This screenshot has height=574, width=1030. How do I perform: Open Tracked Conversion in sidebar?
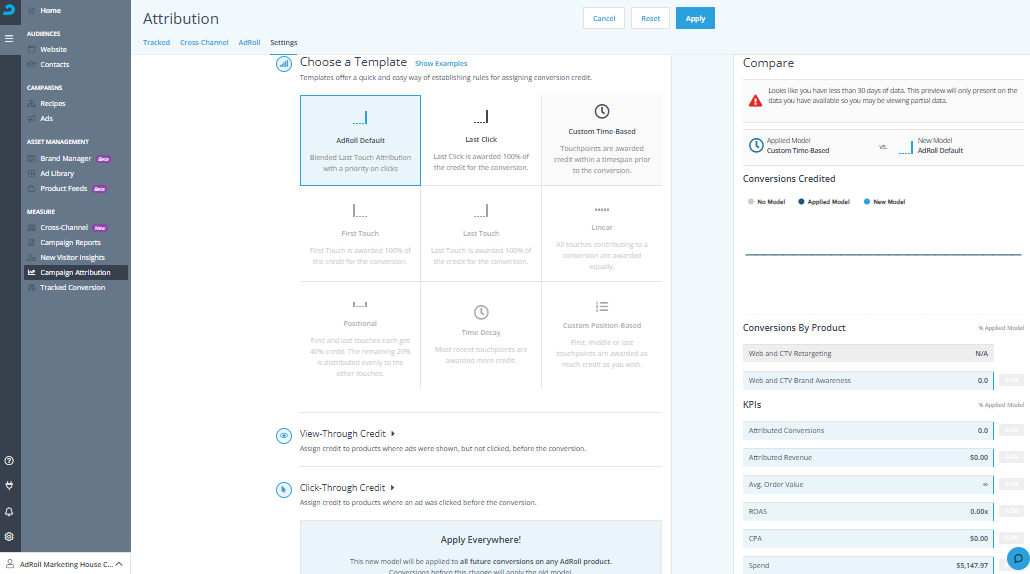(x=72, y=288)
